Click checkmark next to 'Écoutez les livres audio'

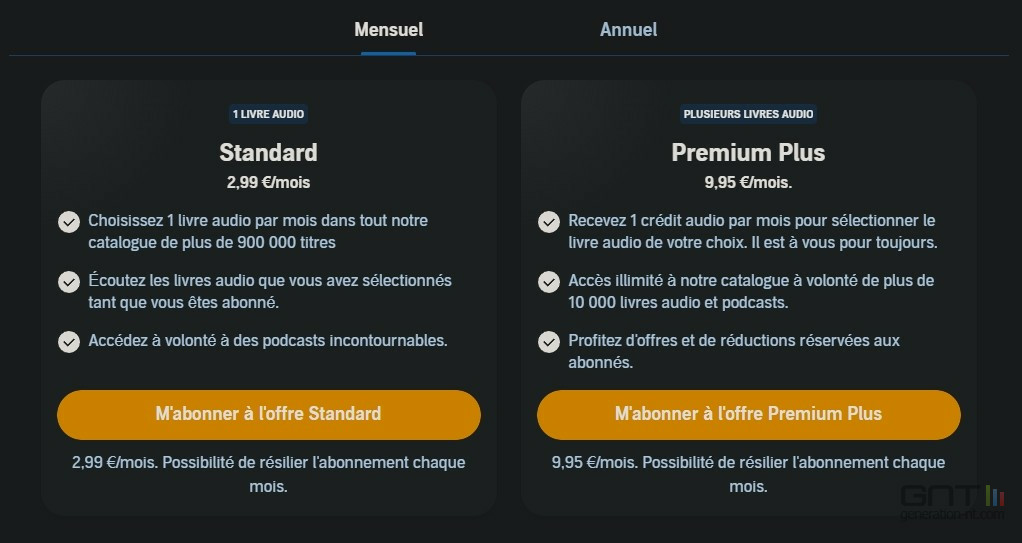(68, 282)
